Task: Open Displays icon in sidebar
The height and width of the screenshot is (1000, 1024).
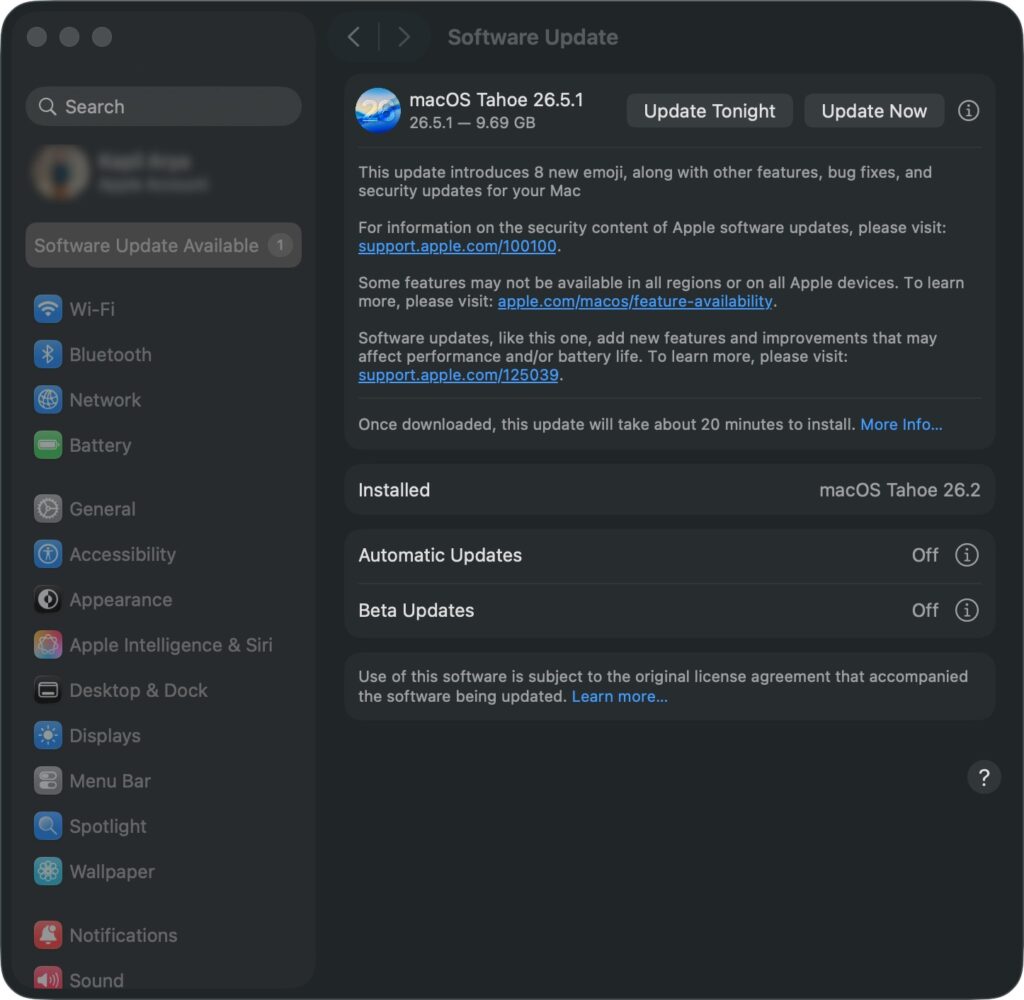Action: pyautogui.click(x=48, y=735)
